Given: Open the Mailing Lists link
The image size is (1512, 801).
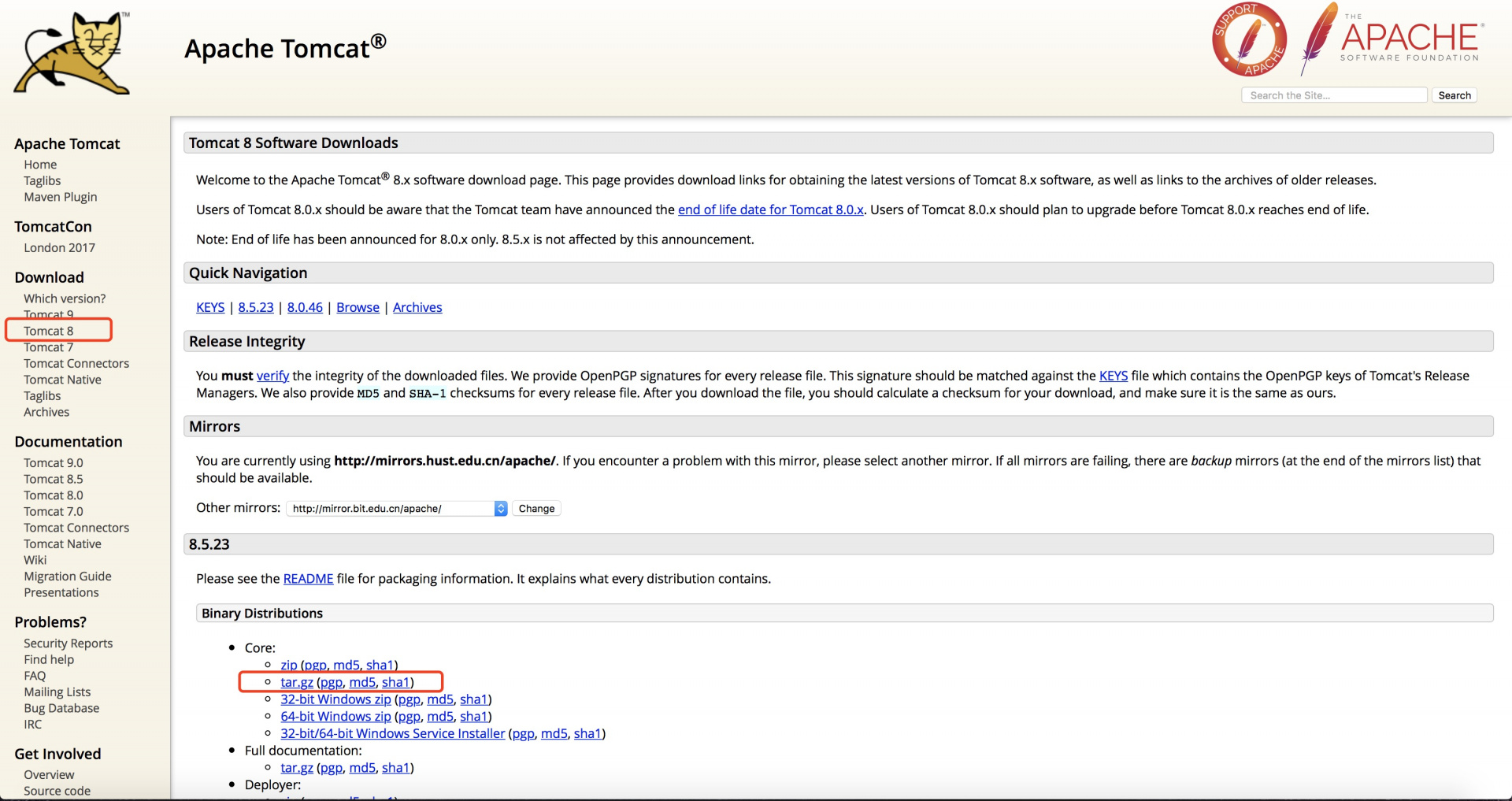Looking at the screenshot, I should point(57,692).
